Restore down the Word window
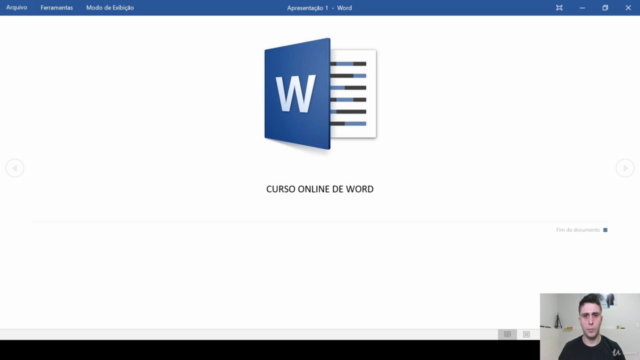Screen dimensions: 640x360 tap(605, 8)
